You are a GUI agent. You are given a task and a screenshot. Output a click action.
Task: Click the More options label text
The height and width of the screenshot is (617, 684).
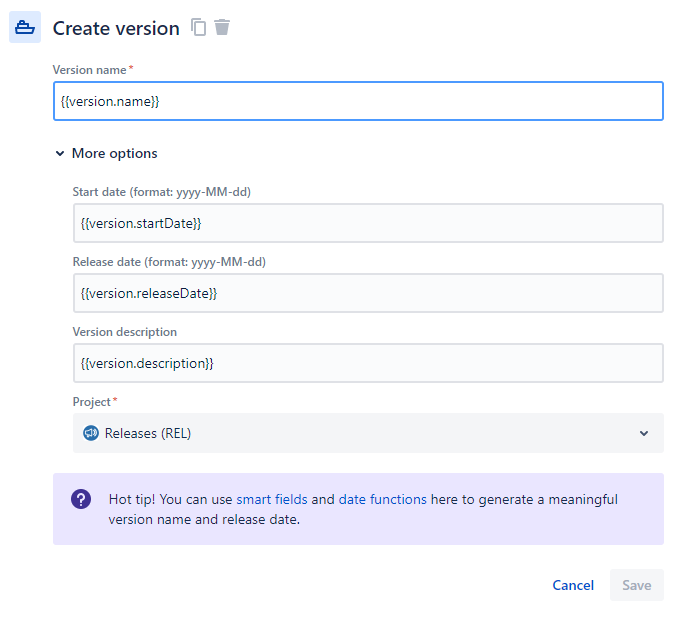[x=114, y=154]
